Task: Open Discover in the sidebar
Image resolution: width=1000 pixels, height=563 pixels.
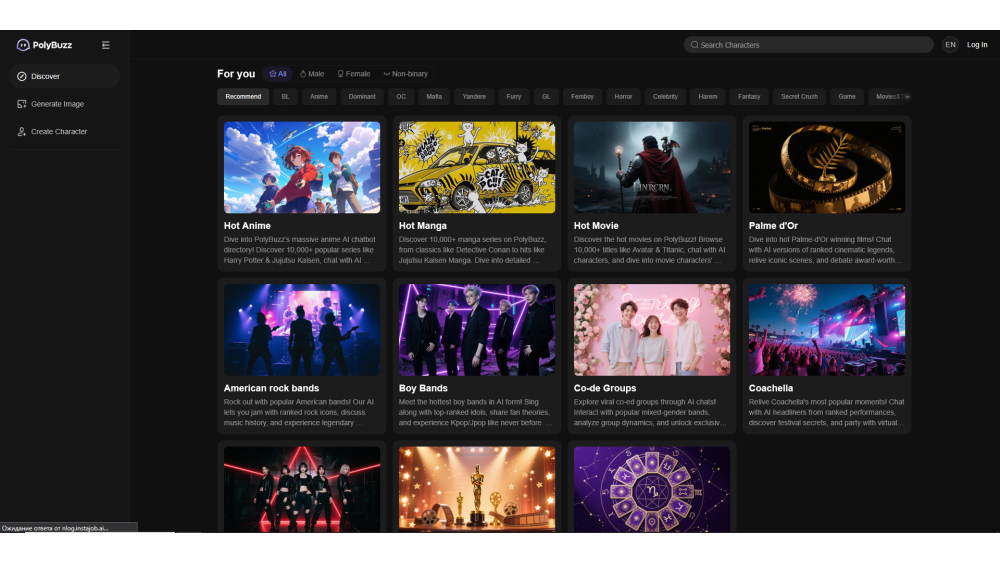Action: click(x=64, y=76)
